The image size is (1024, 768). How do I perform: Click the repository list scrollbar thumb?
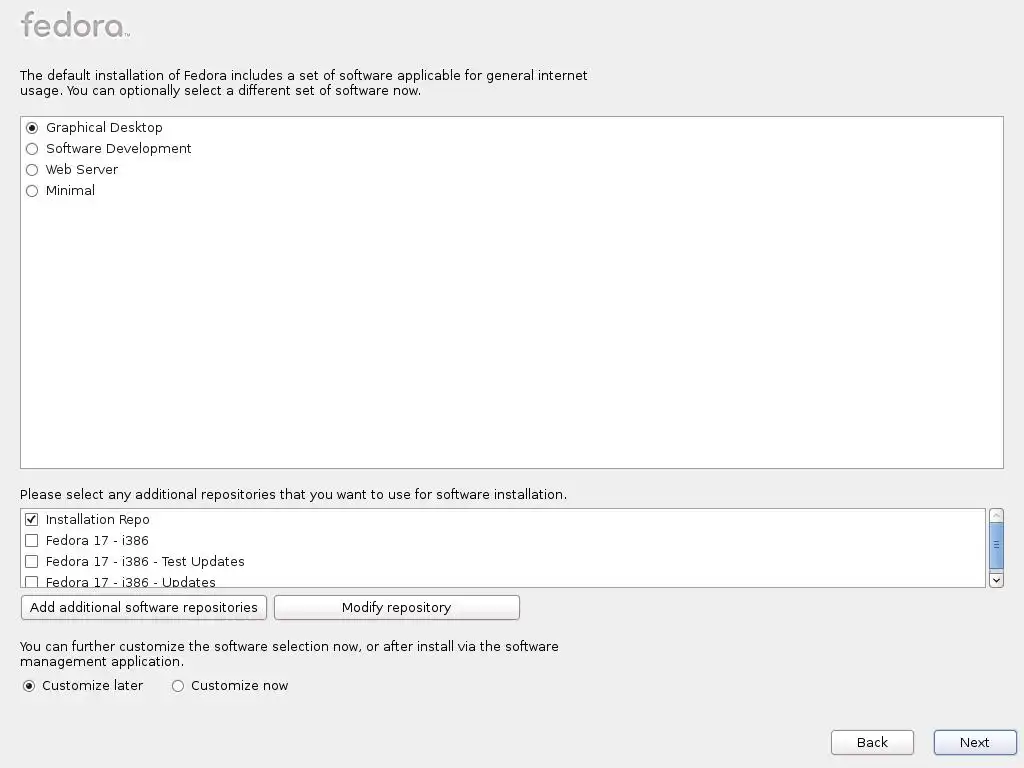996,545
